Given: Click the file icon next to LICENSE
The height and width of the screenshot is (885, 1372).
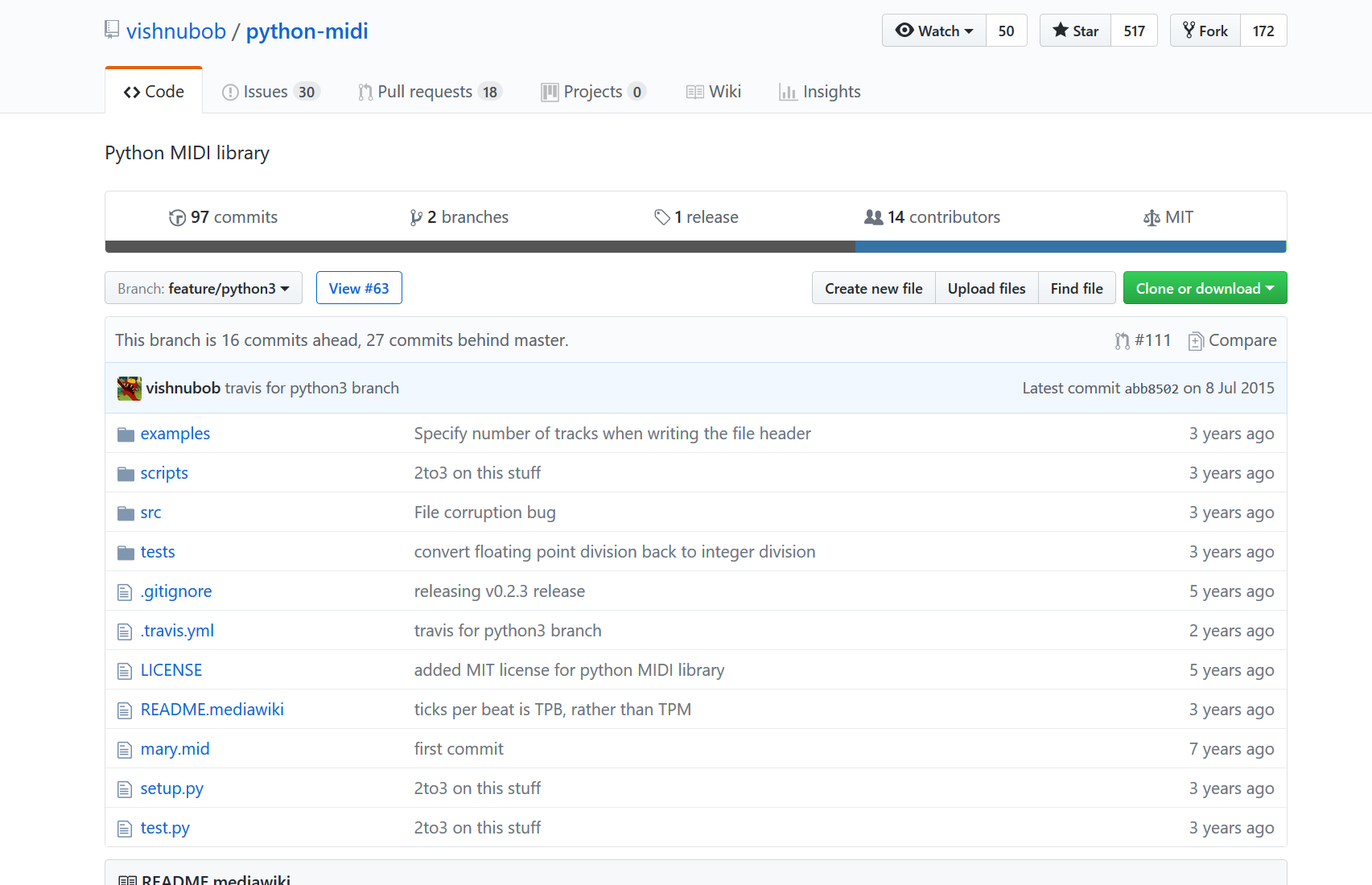Looking at the screenshot, I should pos(125,671).
